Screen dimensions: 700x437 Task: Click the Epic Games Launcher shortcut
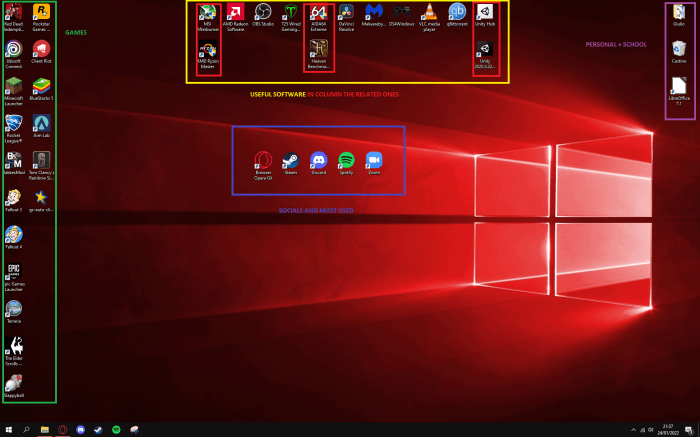click(x=13, y=277)
